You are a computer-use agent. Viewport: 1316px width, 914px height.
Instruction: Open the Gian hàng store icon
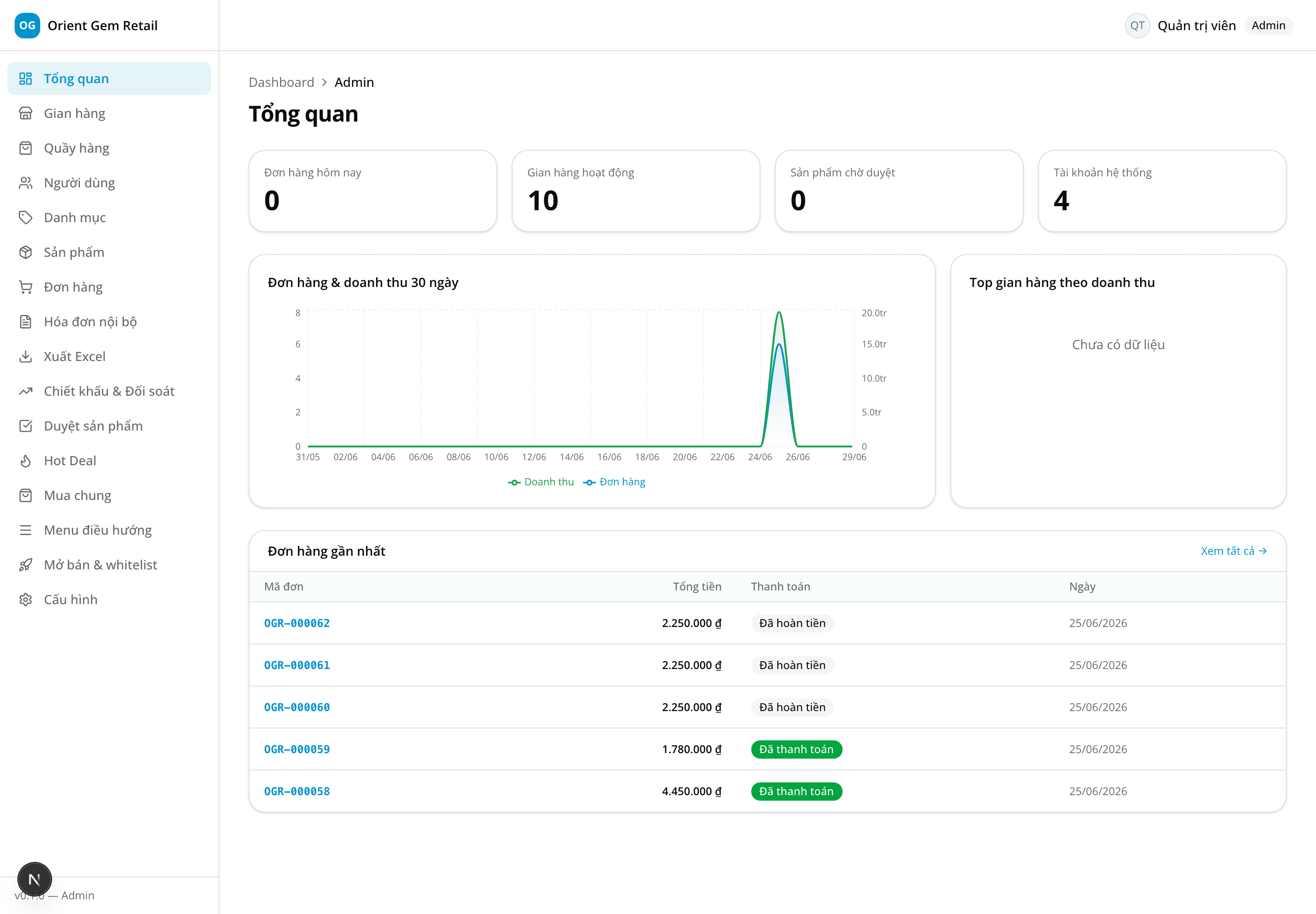click(25, 113)
